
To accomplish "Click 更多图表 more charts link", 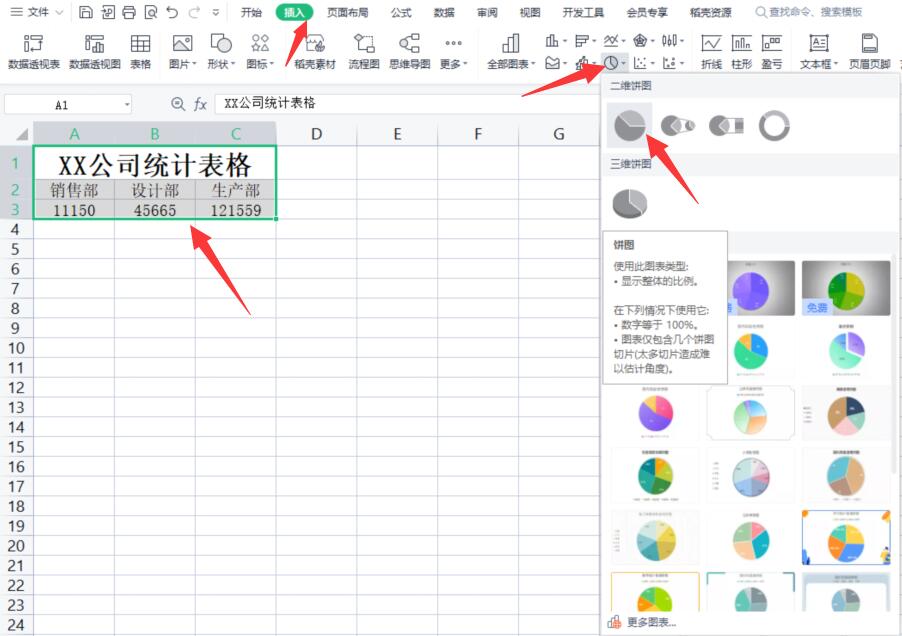I will coord(643,622).
